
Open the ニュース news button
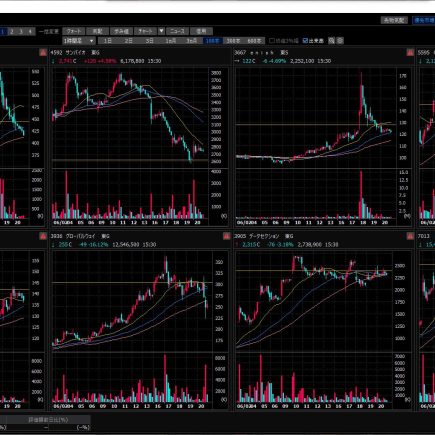pos(177,31)
